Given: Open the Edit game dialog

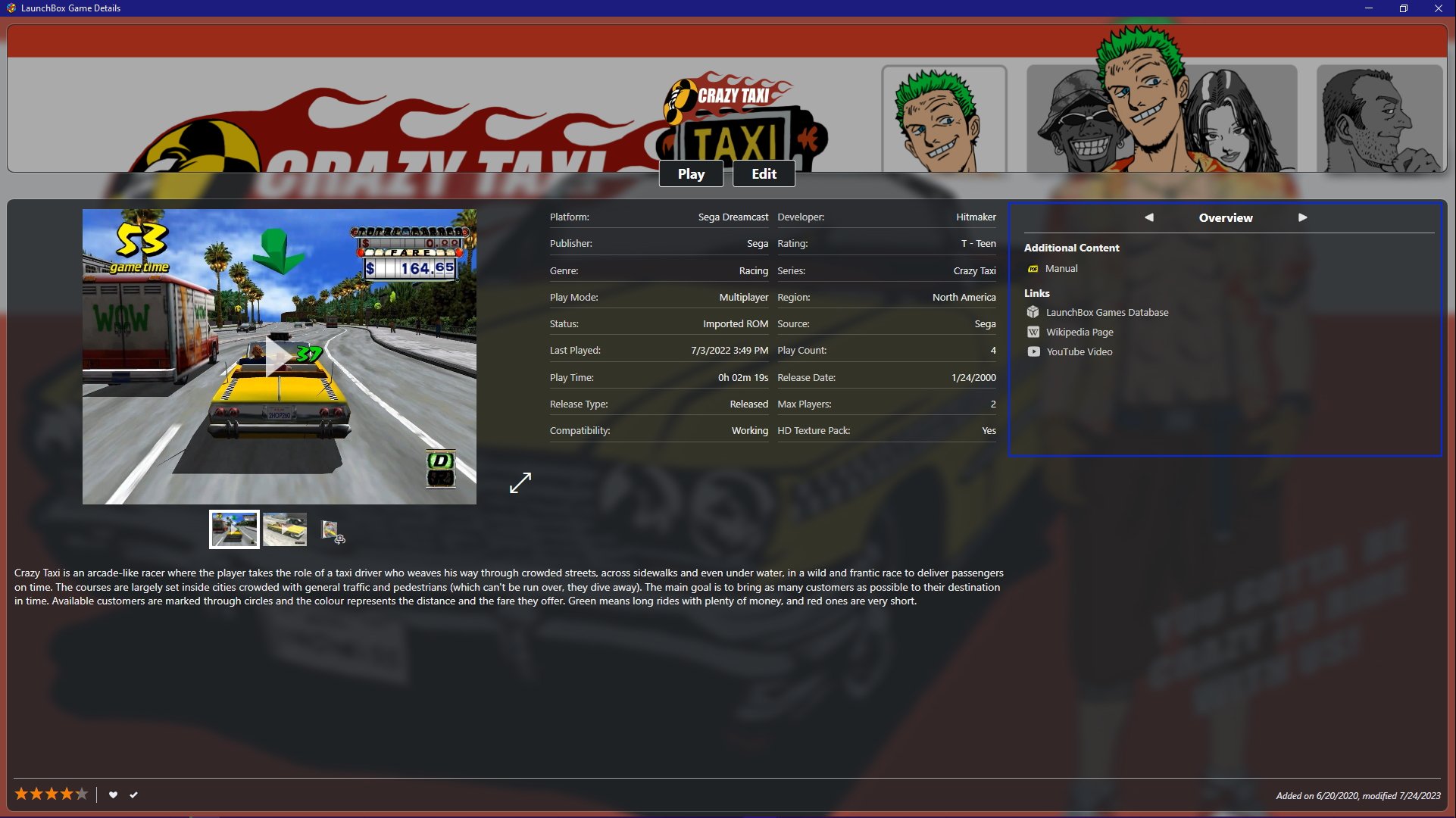Looking at the screenshot, I should point(764,173).
